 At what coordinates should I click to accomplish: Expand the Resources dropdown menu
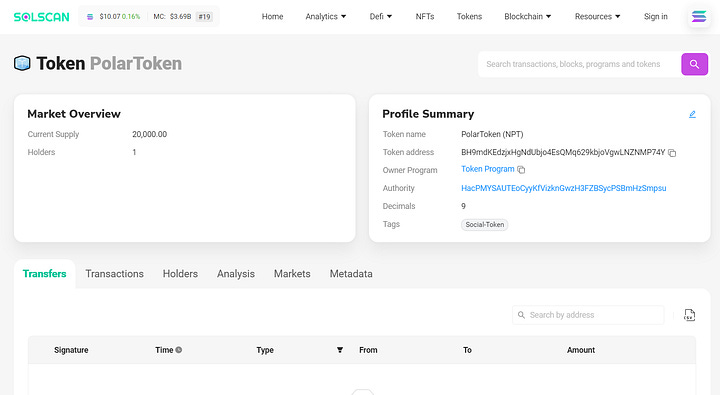(597, 17)
